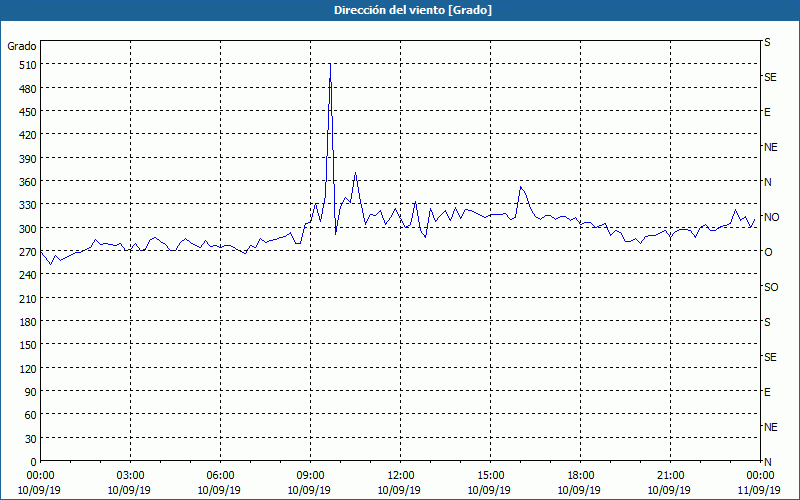Click the 10/09/19 date below 12:00

[x=399, y=490]
